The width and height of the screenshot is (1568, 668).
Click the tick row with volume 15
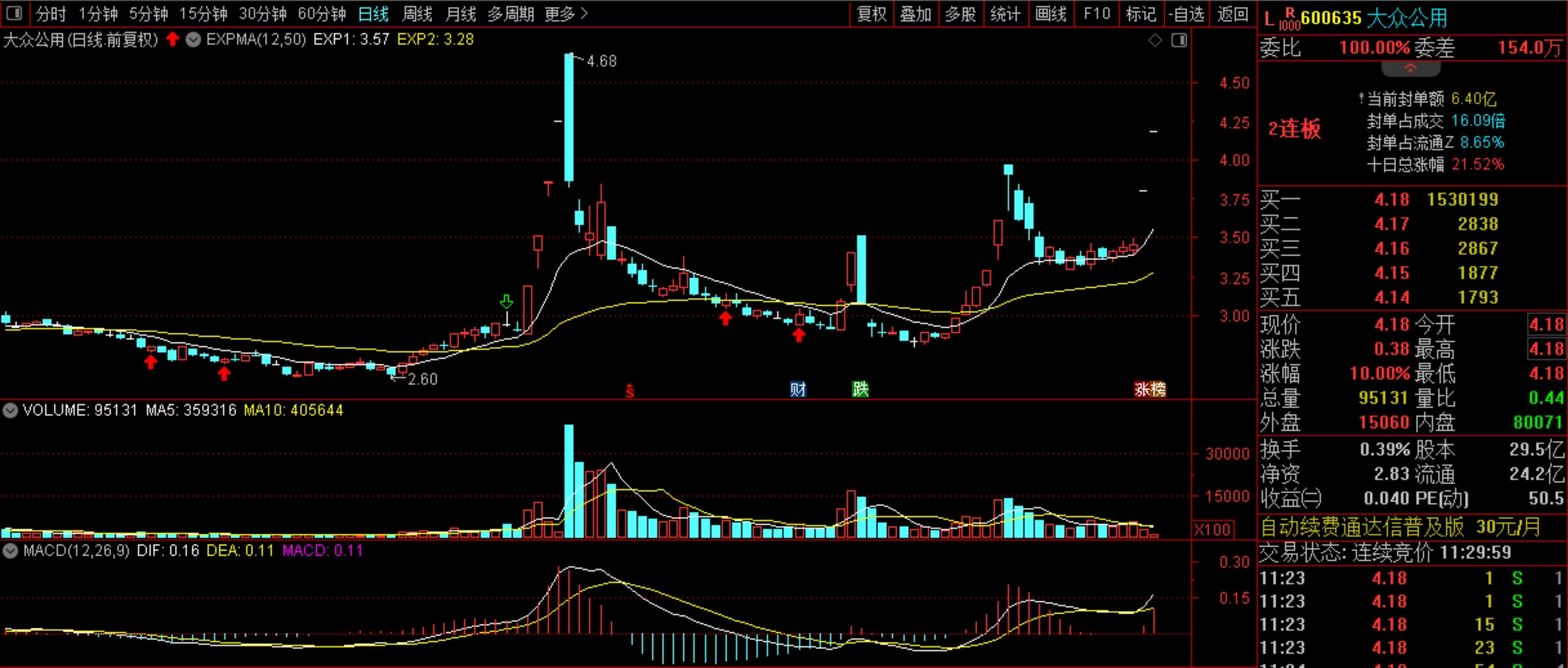tap(1412, 625)
